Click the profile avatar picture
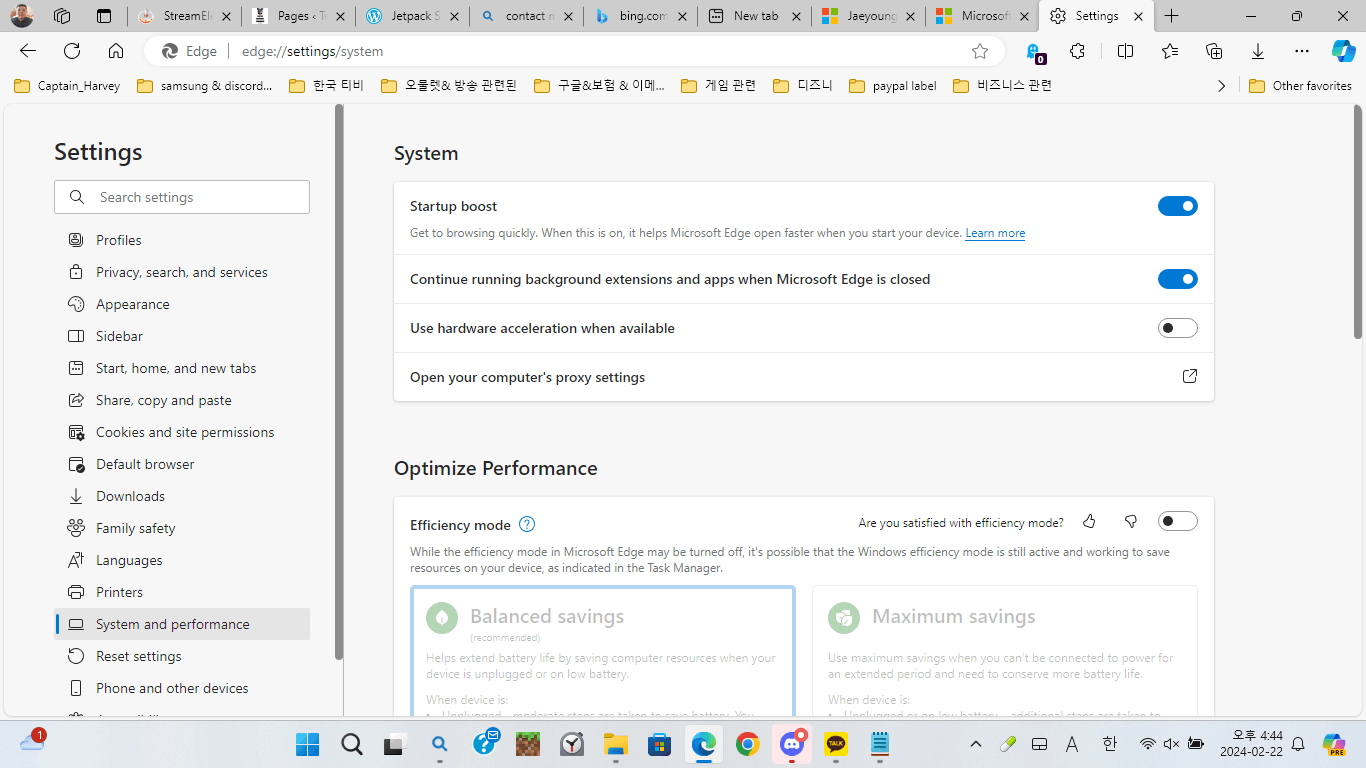 point(22,16)
